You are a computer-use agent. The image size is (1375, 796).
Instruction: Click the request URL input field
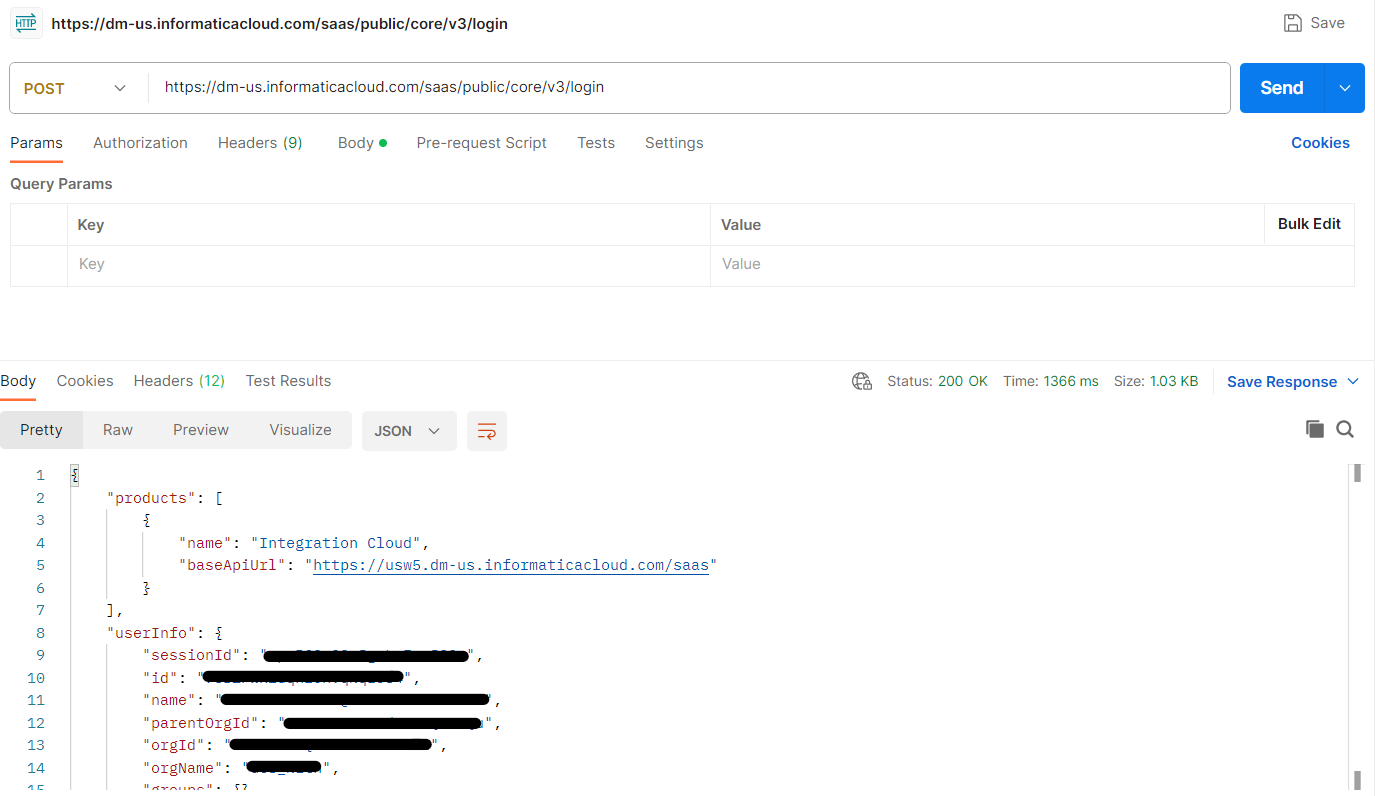point(689,88)
